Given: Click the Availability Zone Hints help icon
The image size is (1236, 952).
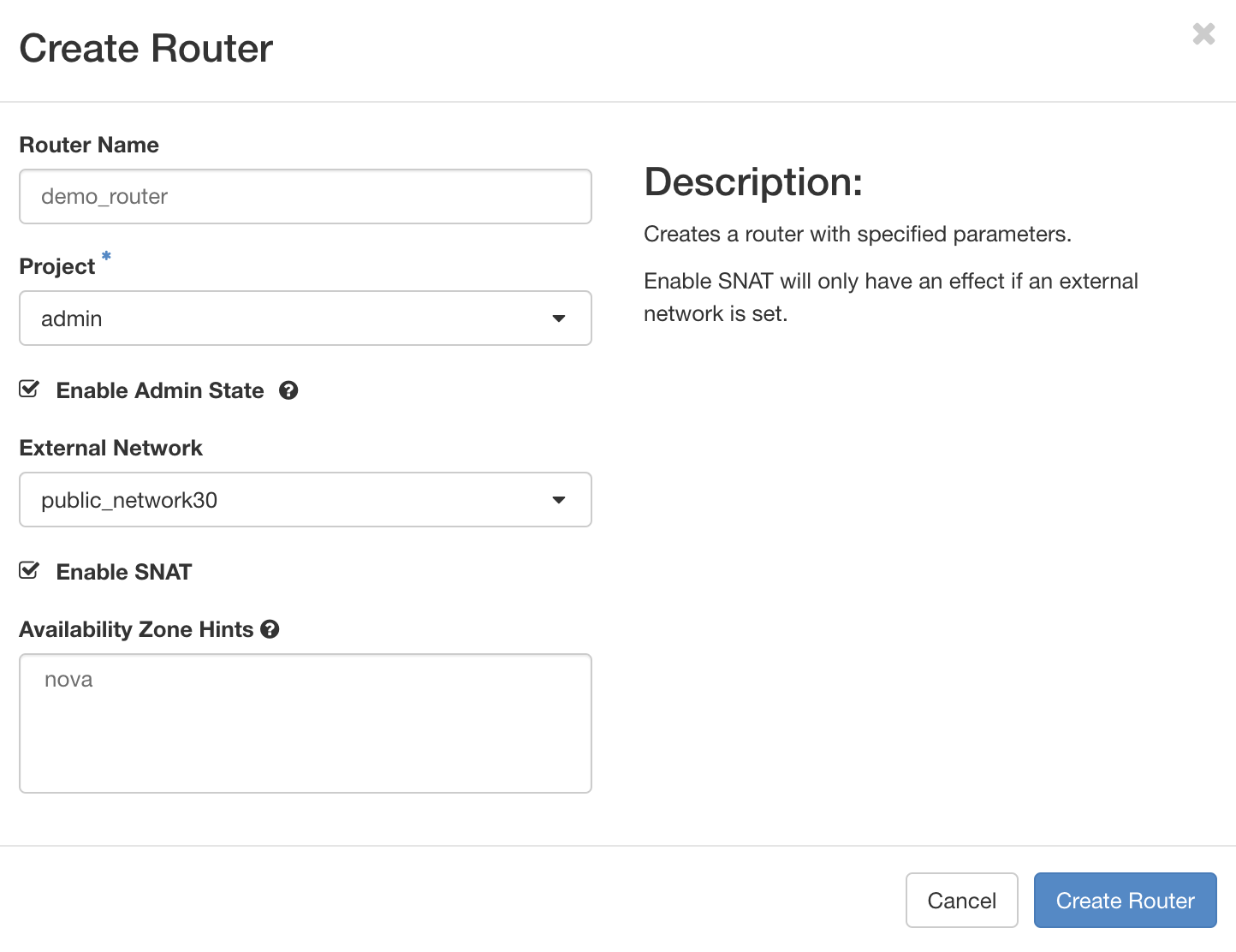Looking at the screenshot, I should click(x=270, y=629).
